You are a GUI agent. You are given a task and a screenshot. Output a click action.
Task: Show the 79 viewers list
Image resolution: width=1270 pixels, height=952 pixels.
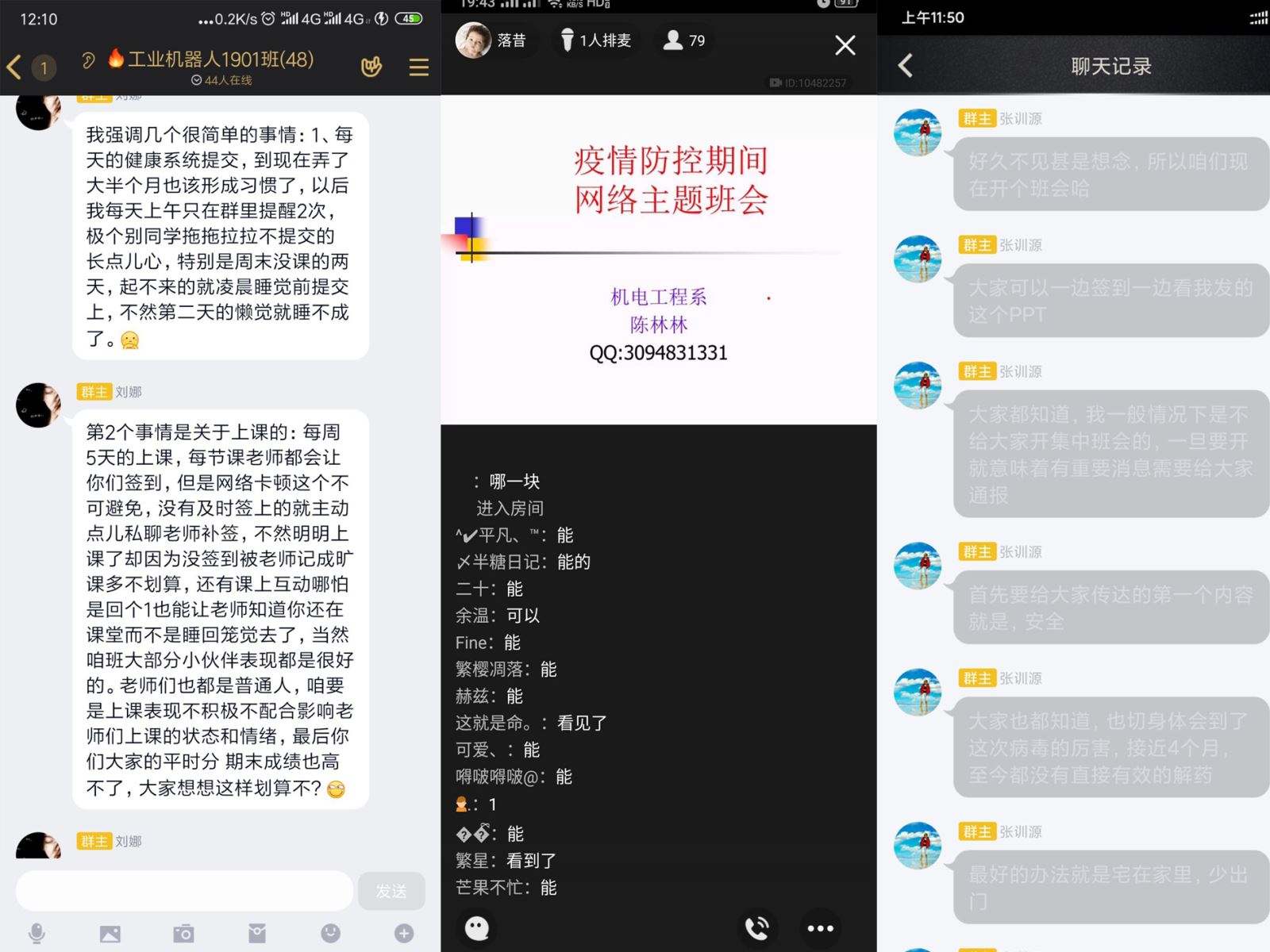pos(684,40)
